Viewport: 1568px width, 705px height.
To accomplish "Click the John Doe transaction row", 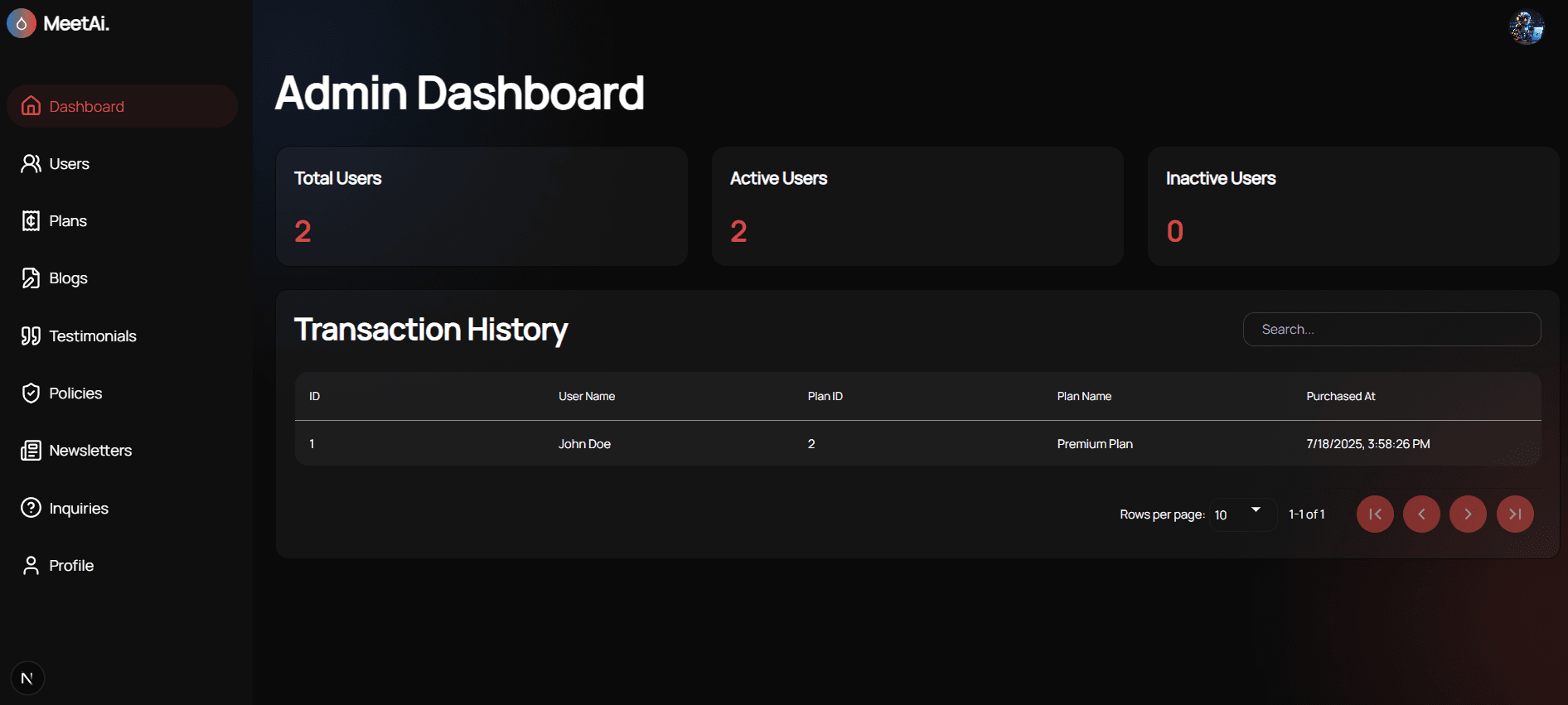I will pos(917,444).
